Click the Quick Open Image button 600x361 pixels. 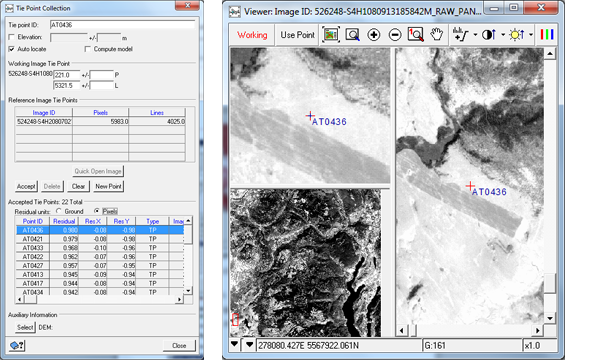[x=98, y=171]
